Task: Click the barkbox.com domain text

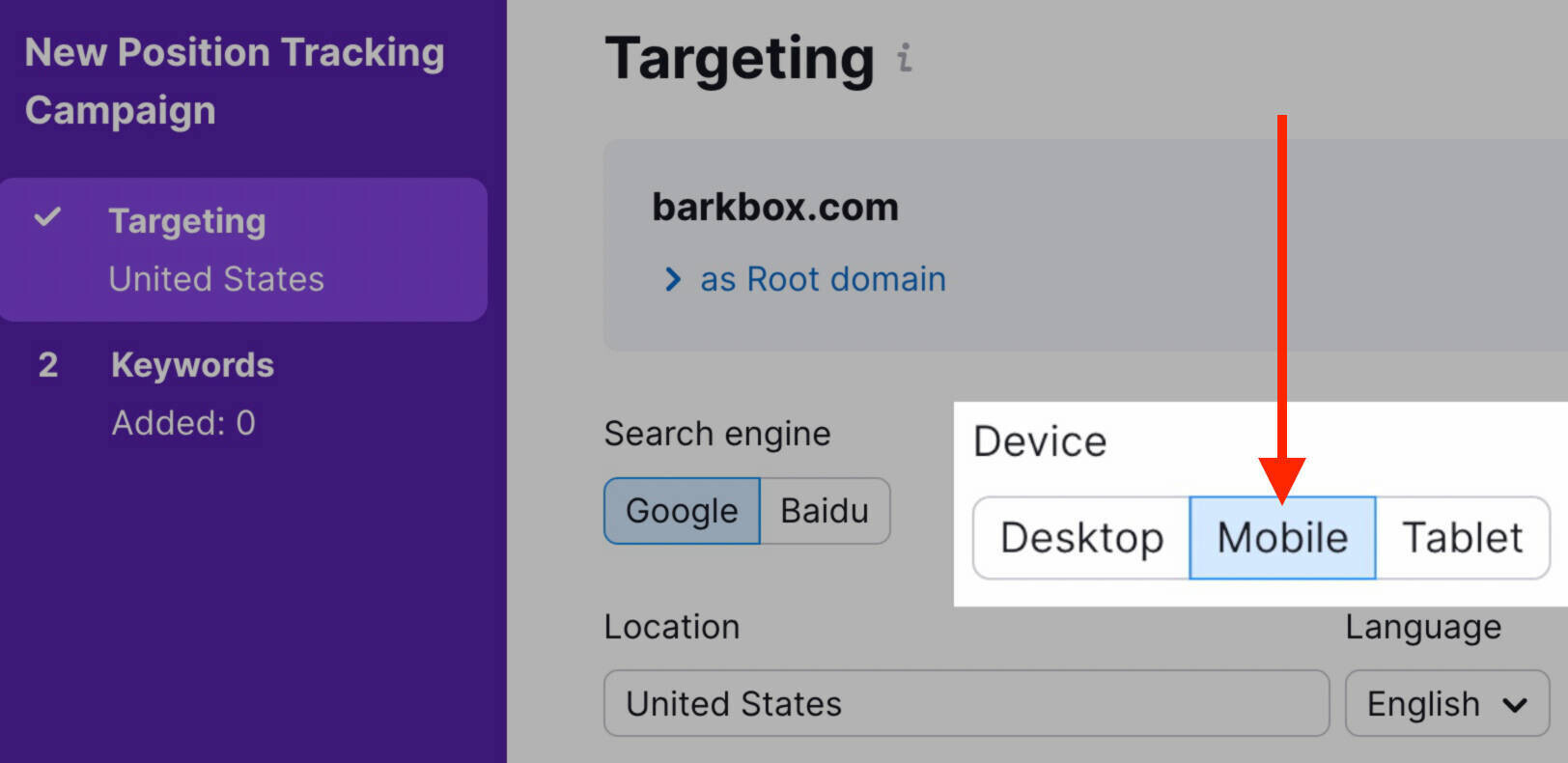Action: (775, 207)
